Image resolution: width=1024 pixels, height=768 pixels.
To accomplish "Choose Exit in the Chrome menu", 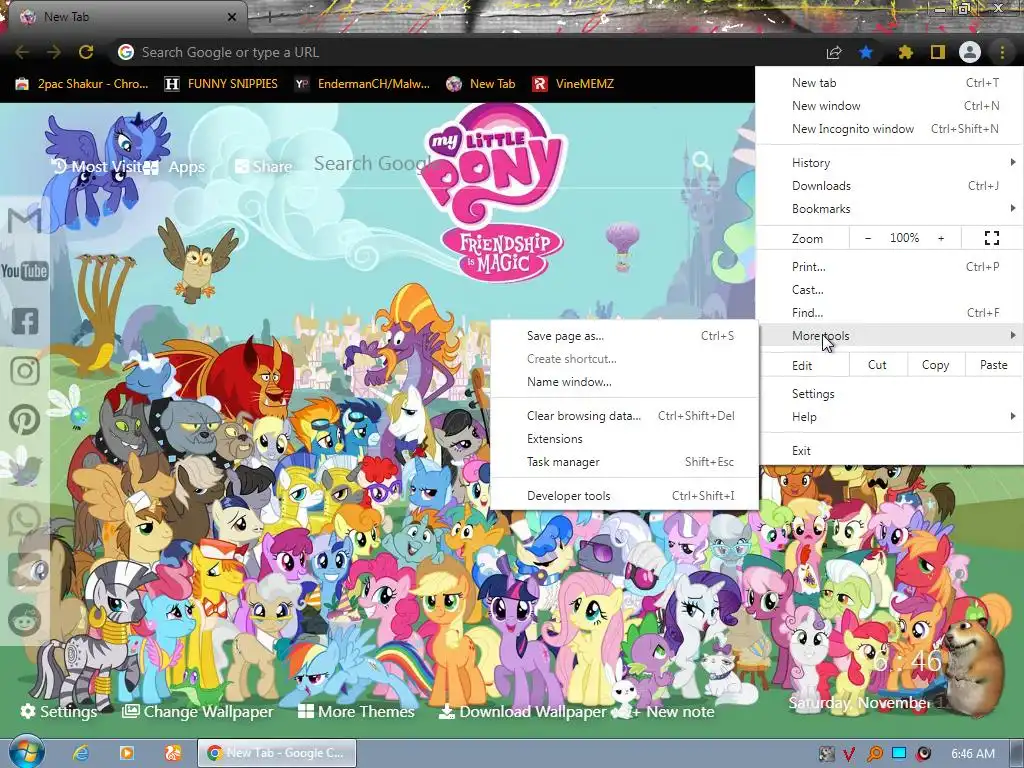I will click(888, 451).
